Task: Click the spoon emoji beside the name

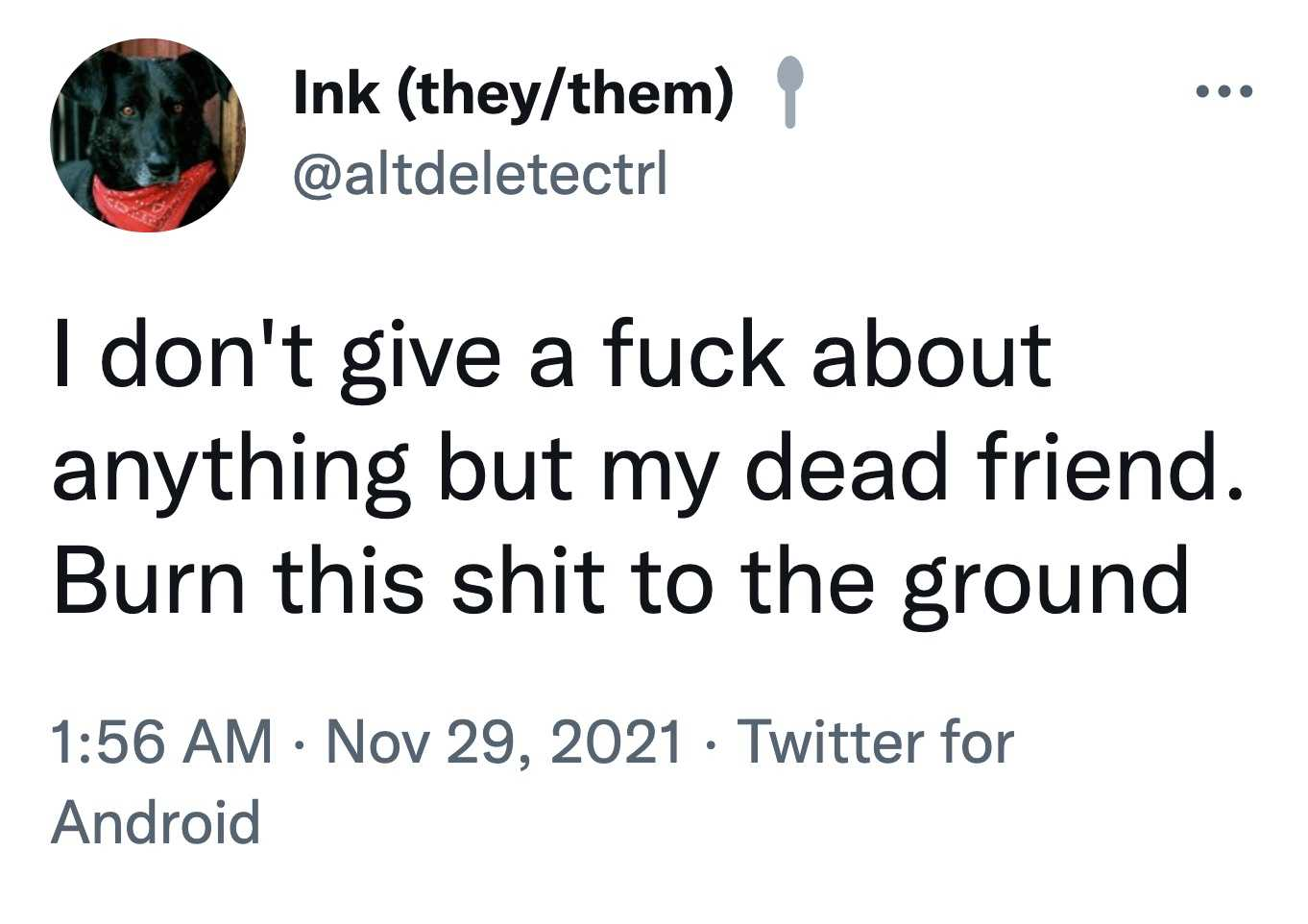Action: pyautogui.click(x=788, y=90)
